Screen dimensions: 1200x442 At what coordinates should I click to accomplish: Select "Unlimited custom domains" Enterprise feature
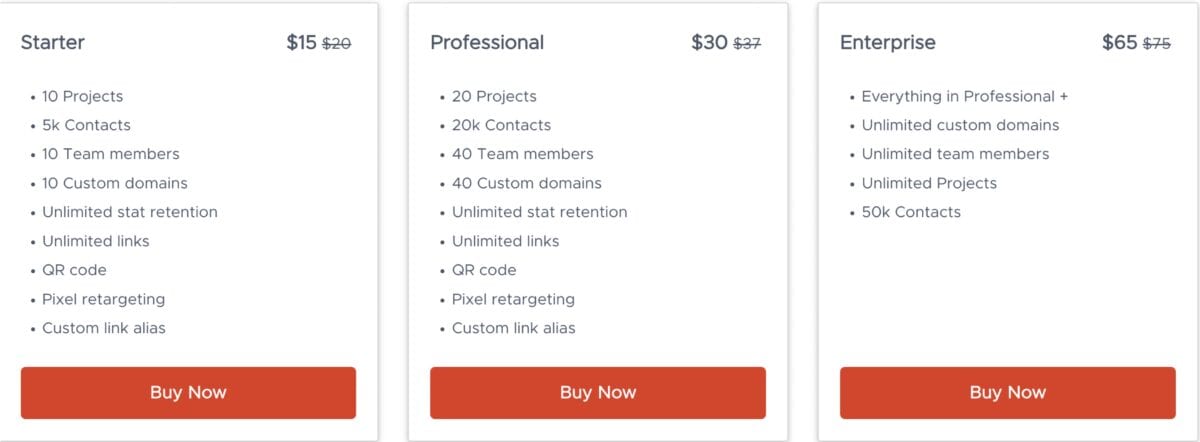(x=960, y=125)
